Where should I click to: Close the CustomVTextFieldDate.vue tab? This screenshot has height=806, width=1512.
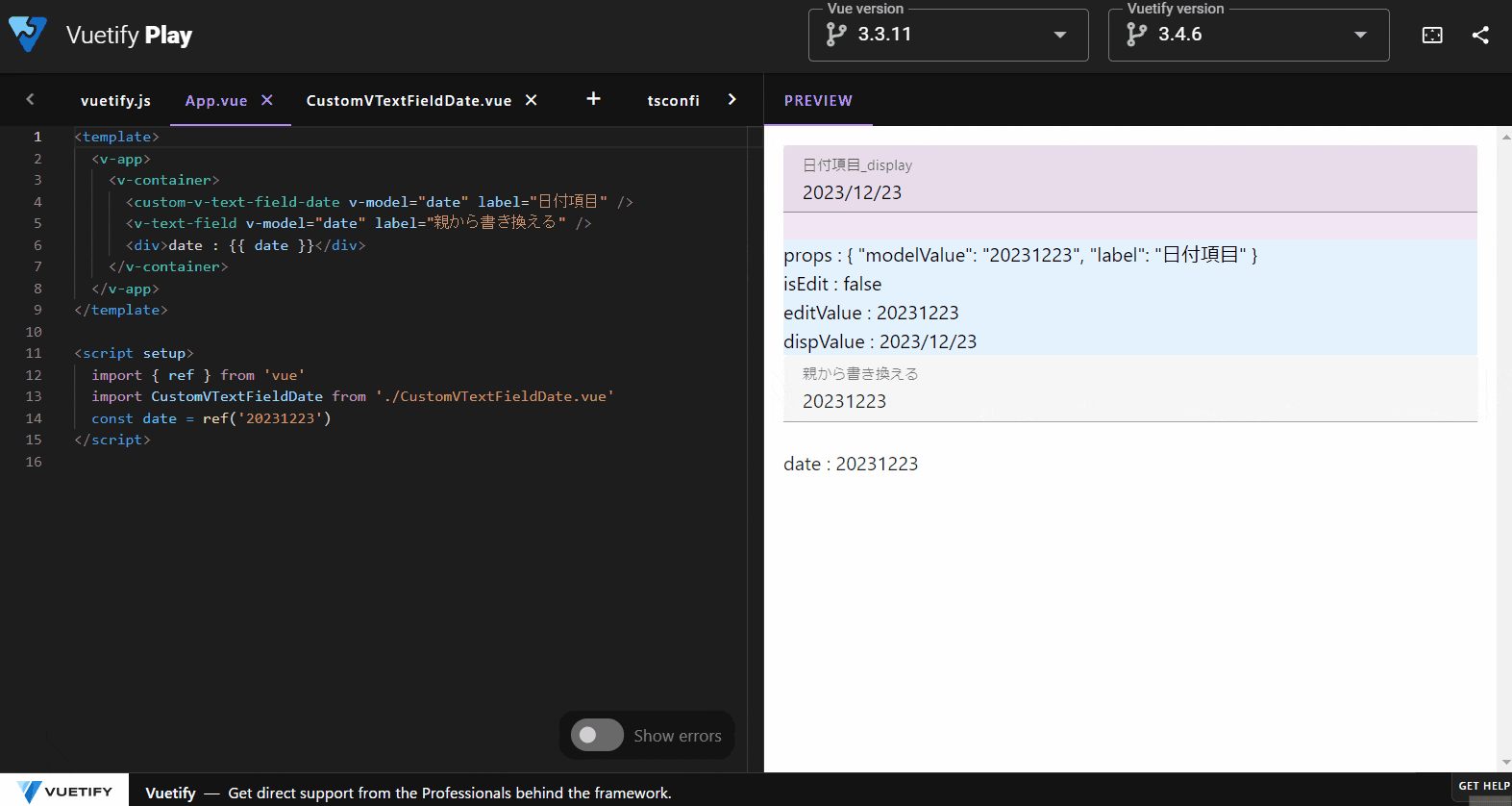[x=531, y=100]
